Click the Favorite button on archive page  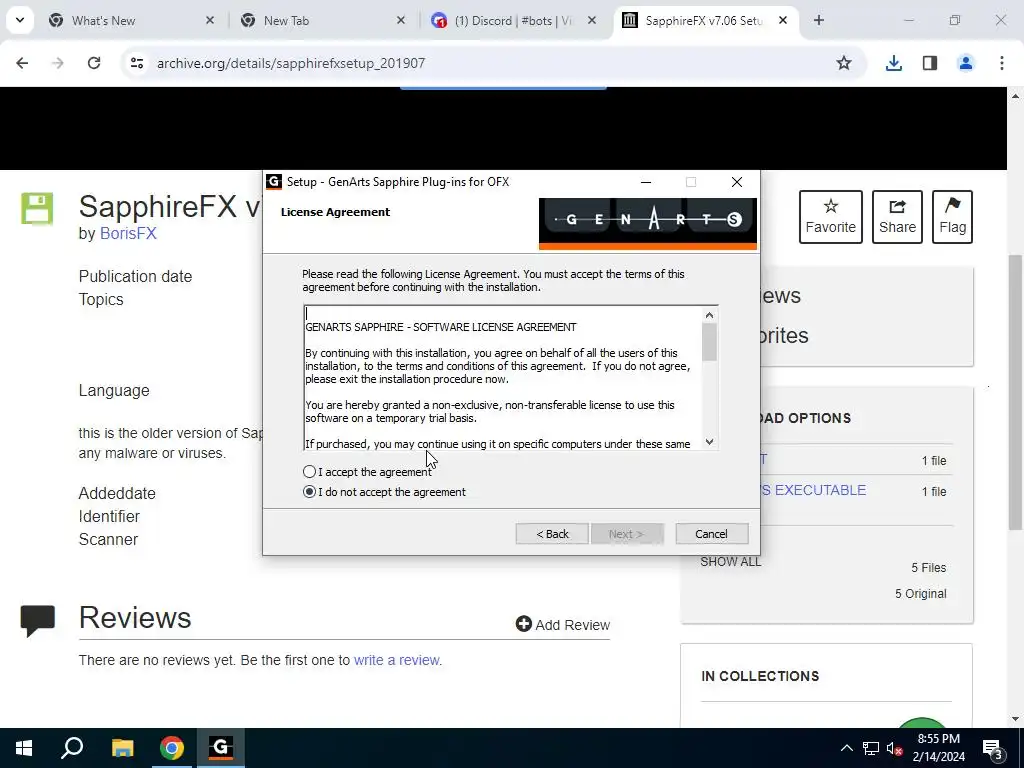pyautogui.click(x=831, y=217)
